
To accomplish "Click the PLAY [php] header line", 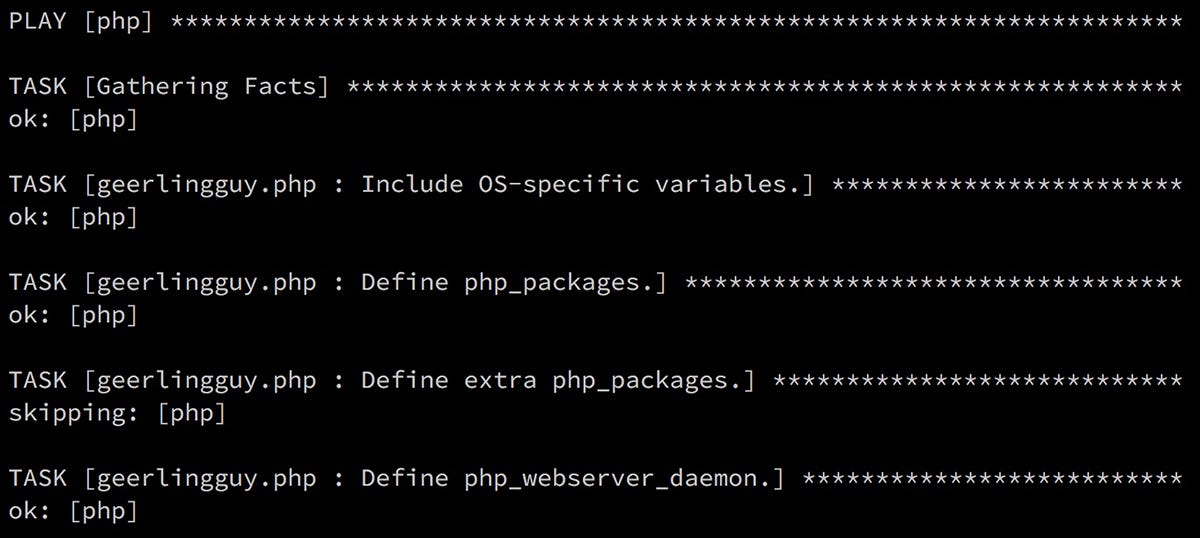I will click(x=596, y=21).
